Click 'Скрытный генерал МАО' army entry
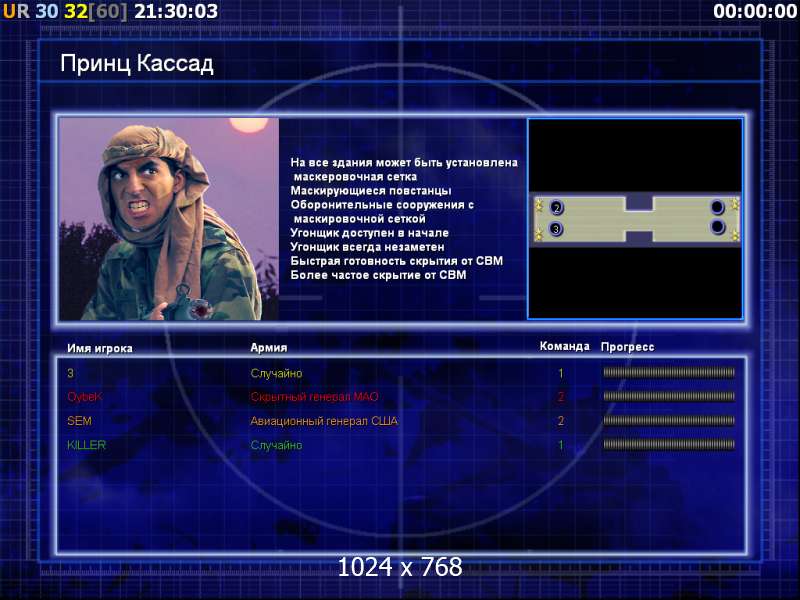 point(314,397)
